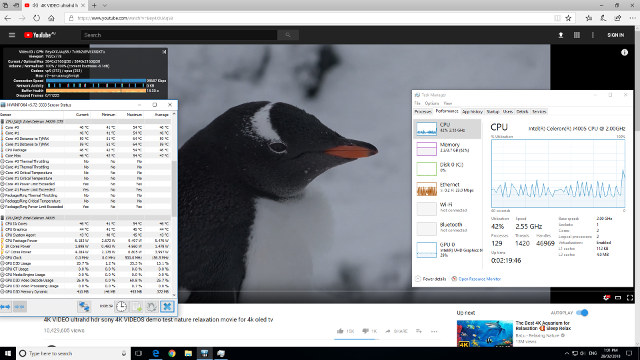Open the YouTube hamburger guide menu
Viewport: 640px width, 360px height.
point(12,35)
